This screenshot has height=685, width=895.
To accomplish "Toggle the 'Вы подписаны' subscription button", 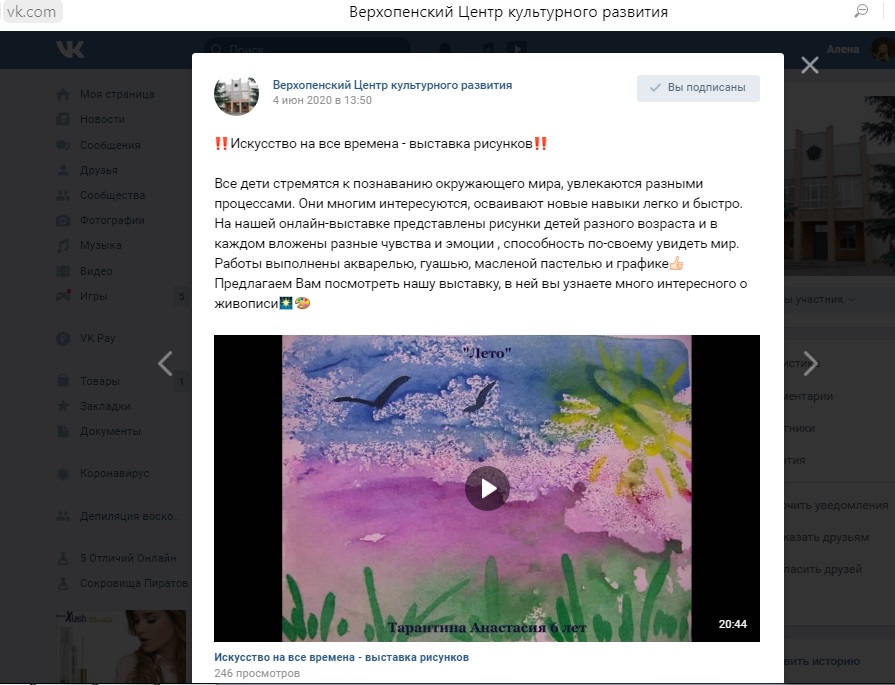I will click(x=698, y=88).
